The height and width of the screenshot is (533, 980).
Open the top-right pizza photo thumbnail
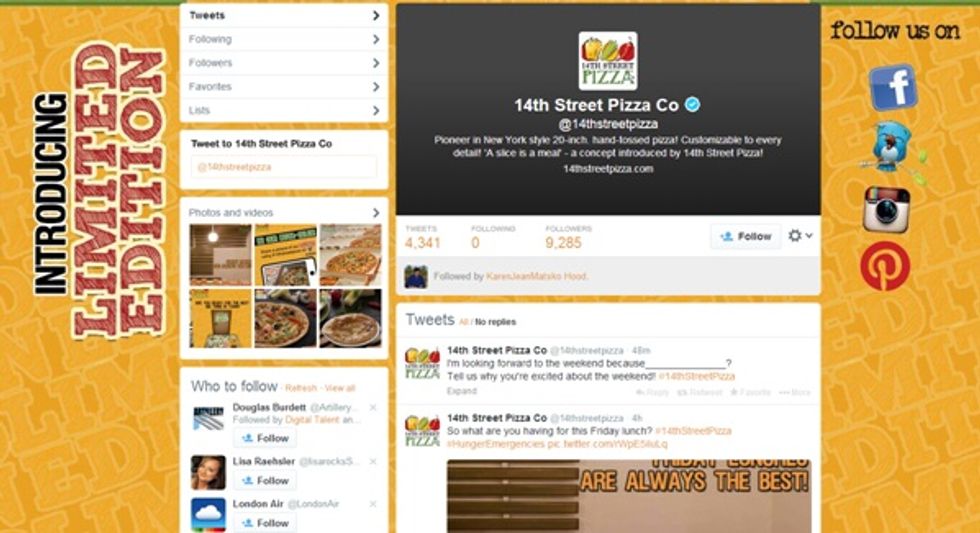tap(350, 255)
